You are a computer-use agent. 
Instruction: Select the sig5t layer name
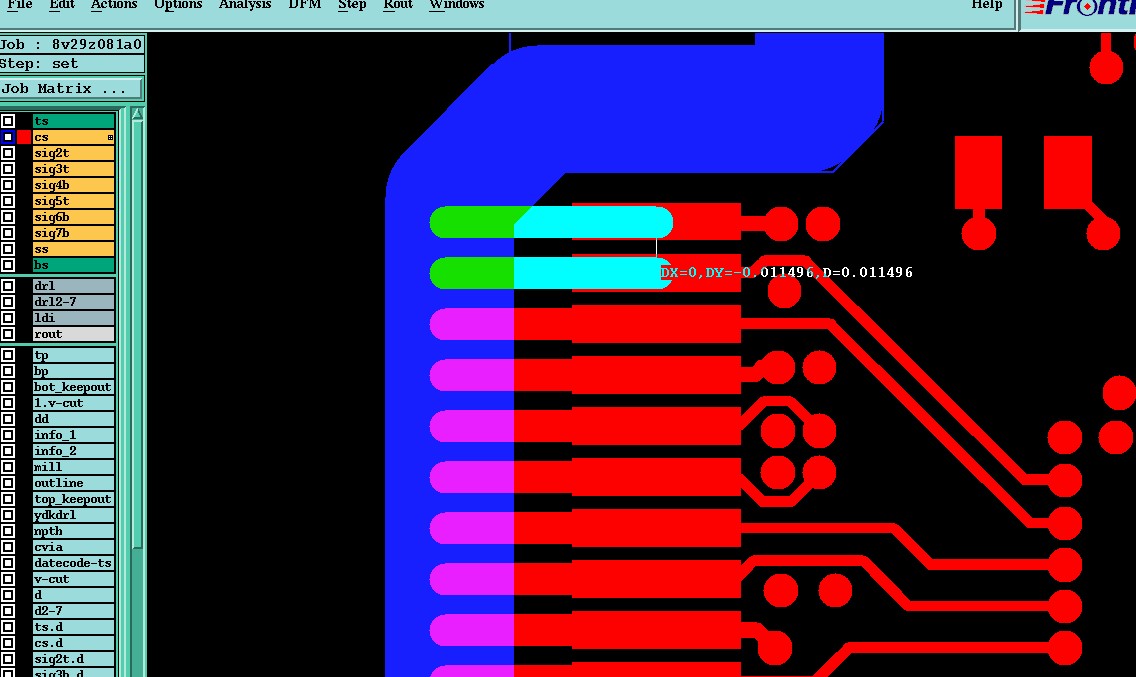point(74,201)
